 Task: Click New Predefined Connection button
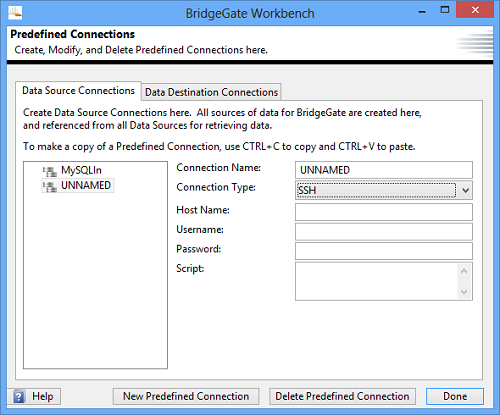click(x=186, y=396)
